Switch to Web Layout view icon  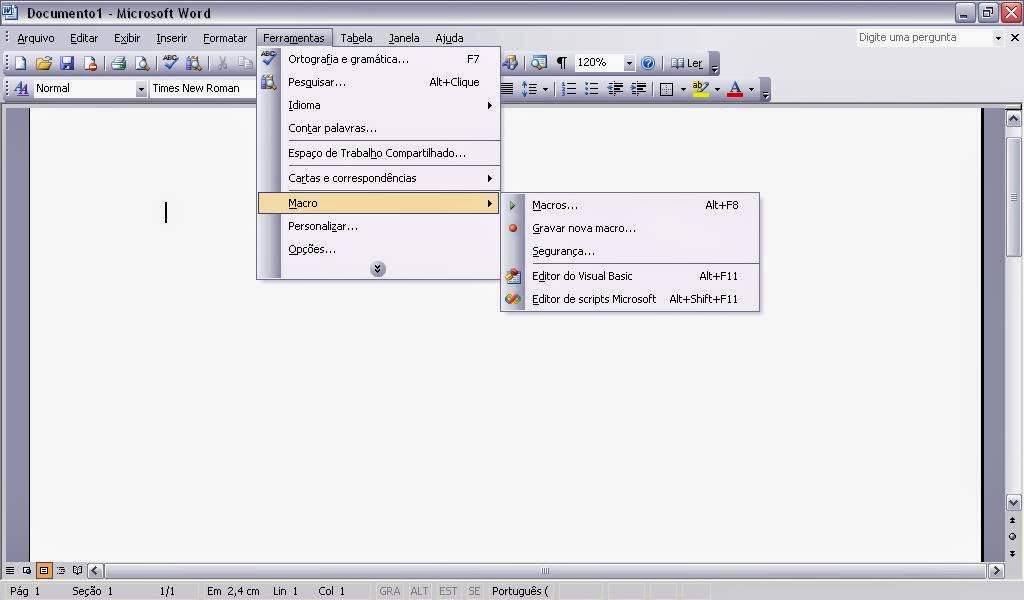coord(27,571)
